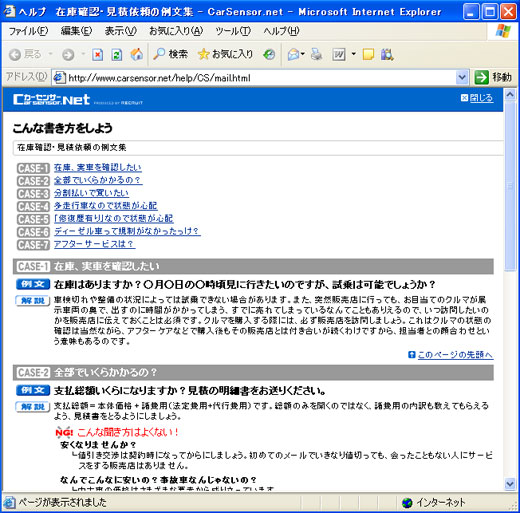520x513 pixels.
Task: Open the Favorites (お気に入り) star button
Action: tap(225, 54)
